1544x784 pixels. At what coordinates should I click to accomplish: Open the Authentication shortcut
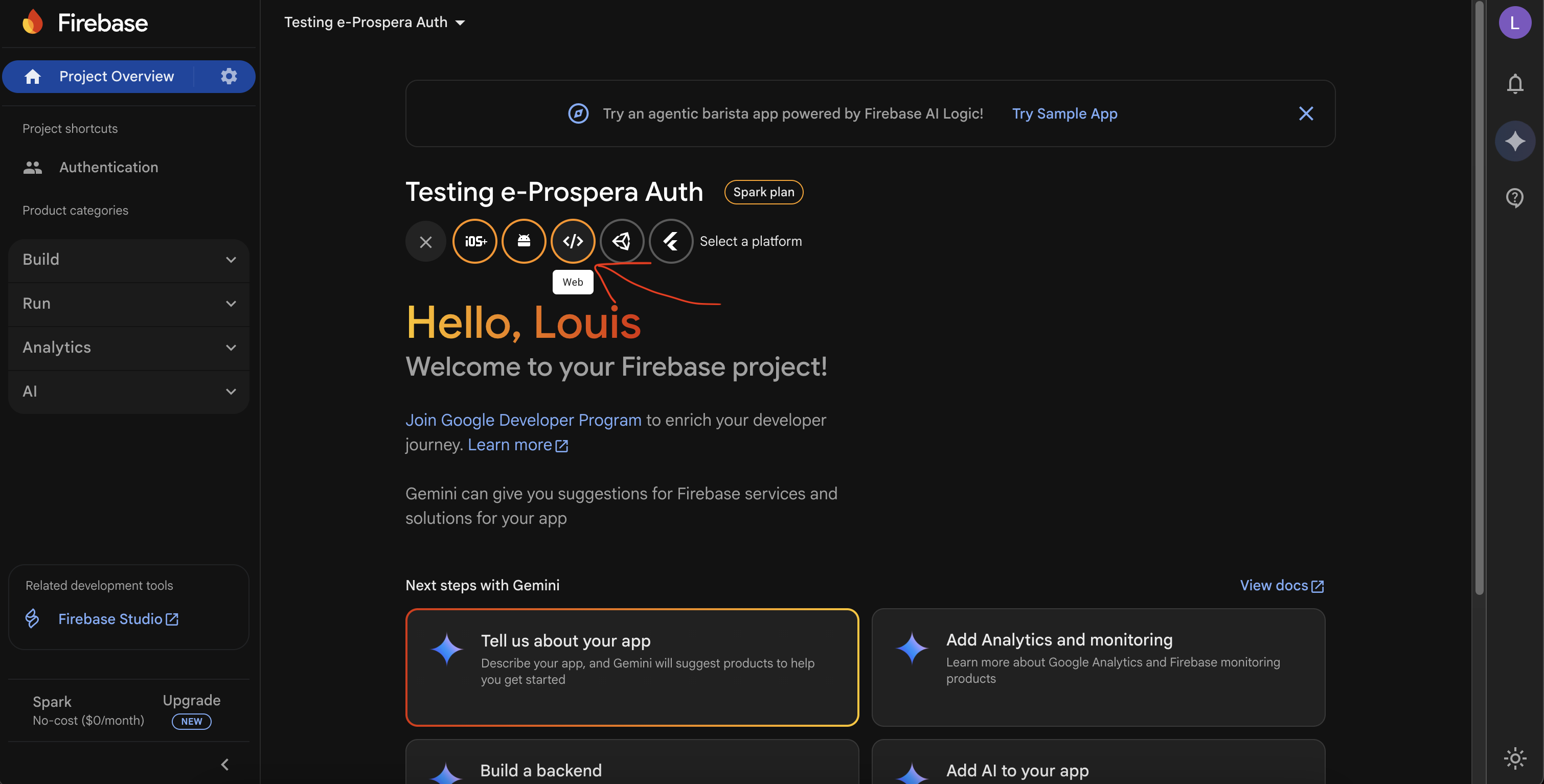coord(108,167)
